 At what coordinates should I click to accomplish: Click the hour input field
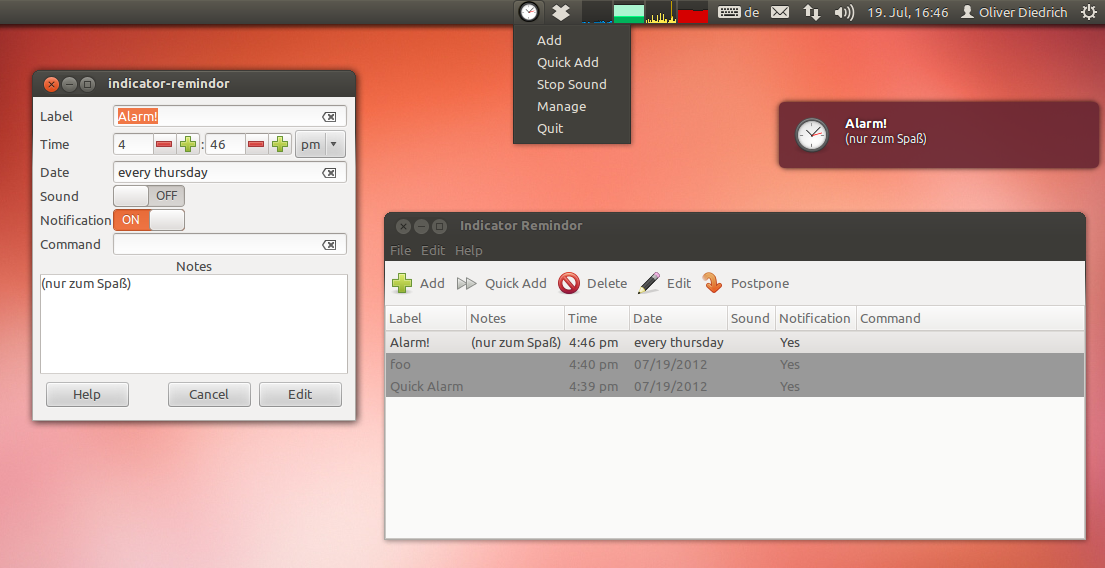click(x=134, y=144)
